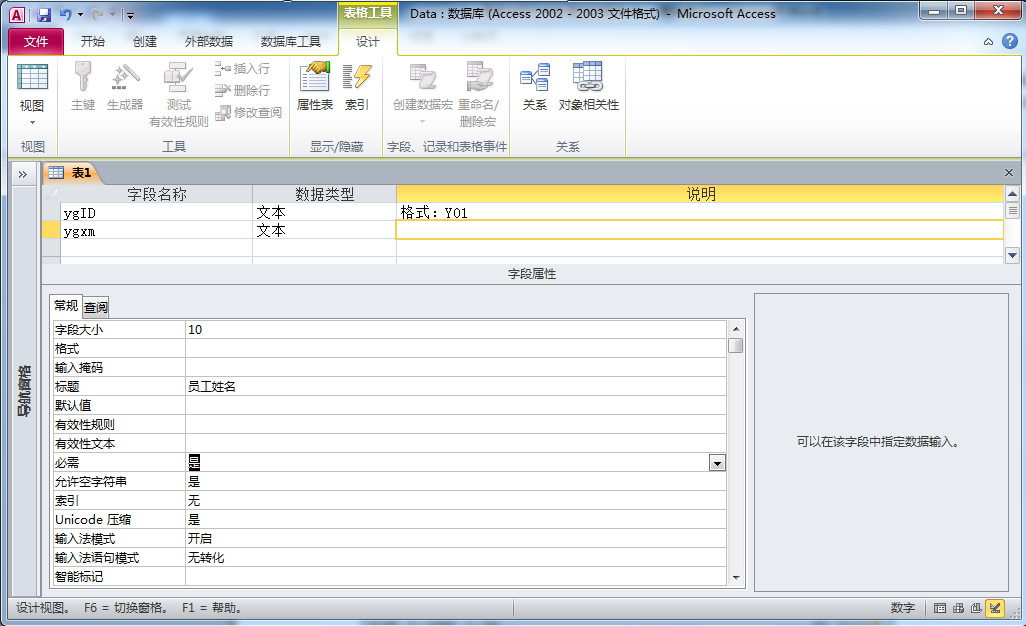The image size is (1026, 626).
Task: Select the ygID field name cell
Action: 156,213
